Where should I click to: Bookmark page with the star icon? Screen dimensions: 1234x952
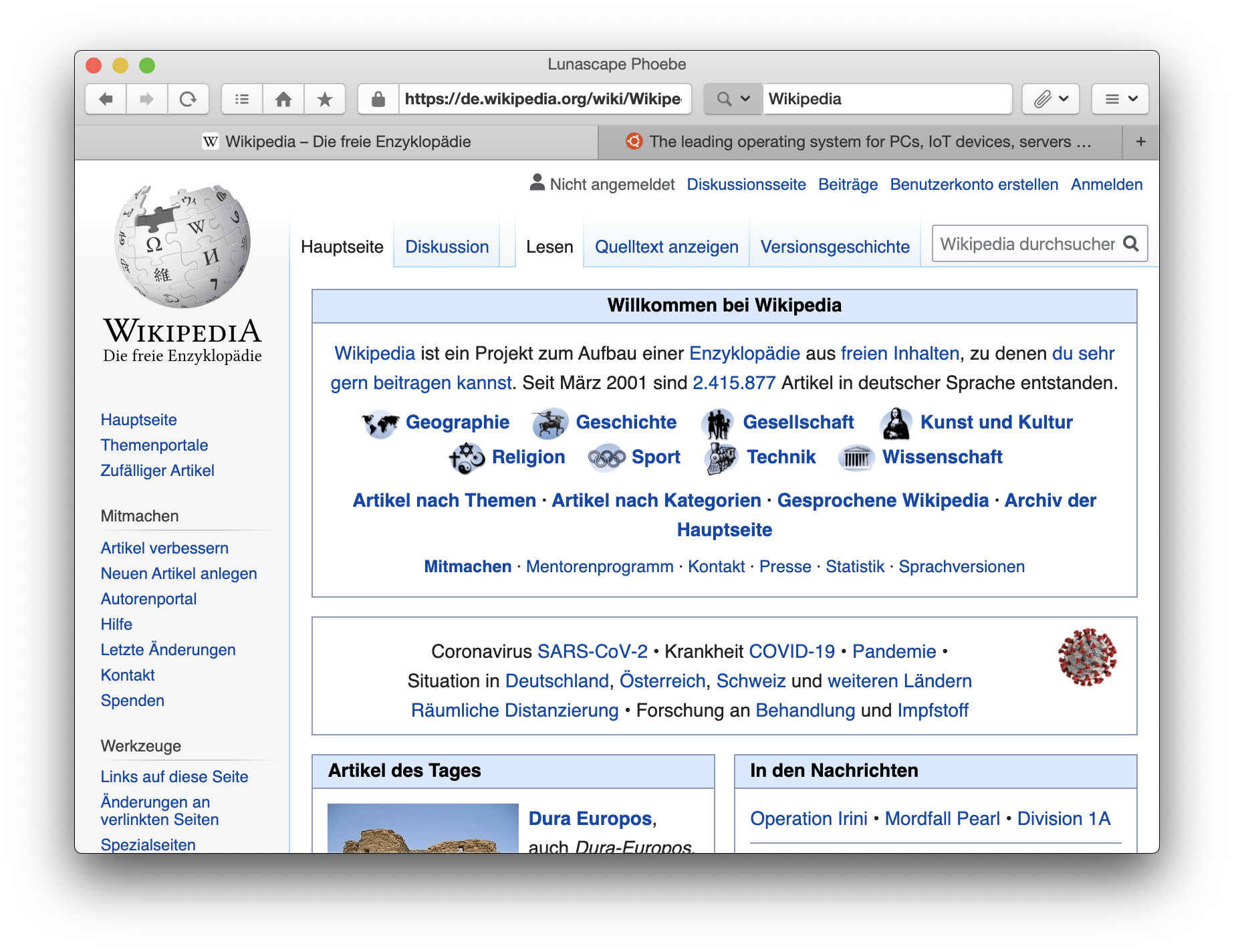(x=325, y=99)
